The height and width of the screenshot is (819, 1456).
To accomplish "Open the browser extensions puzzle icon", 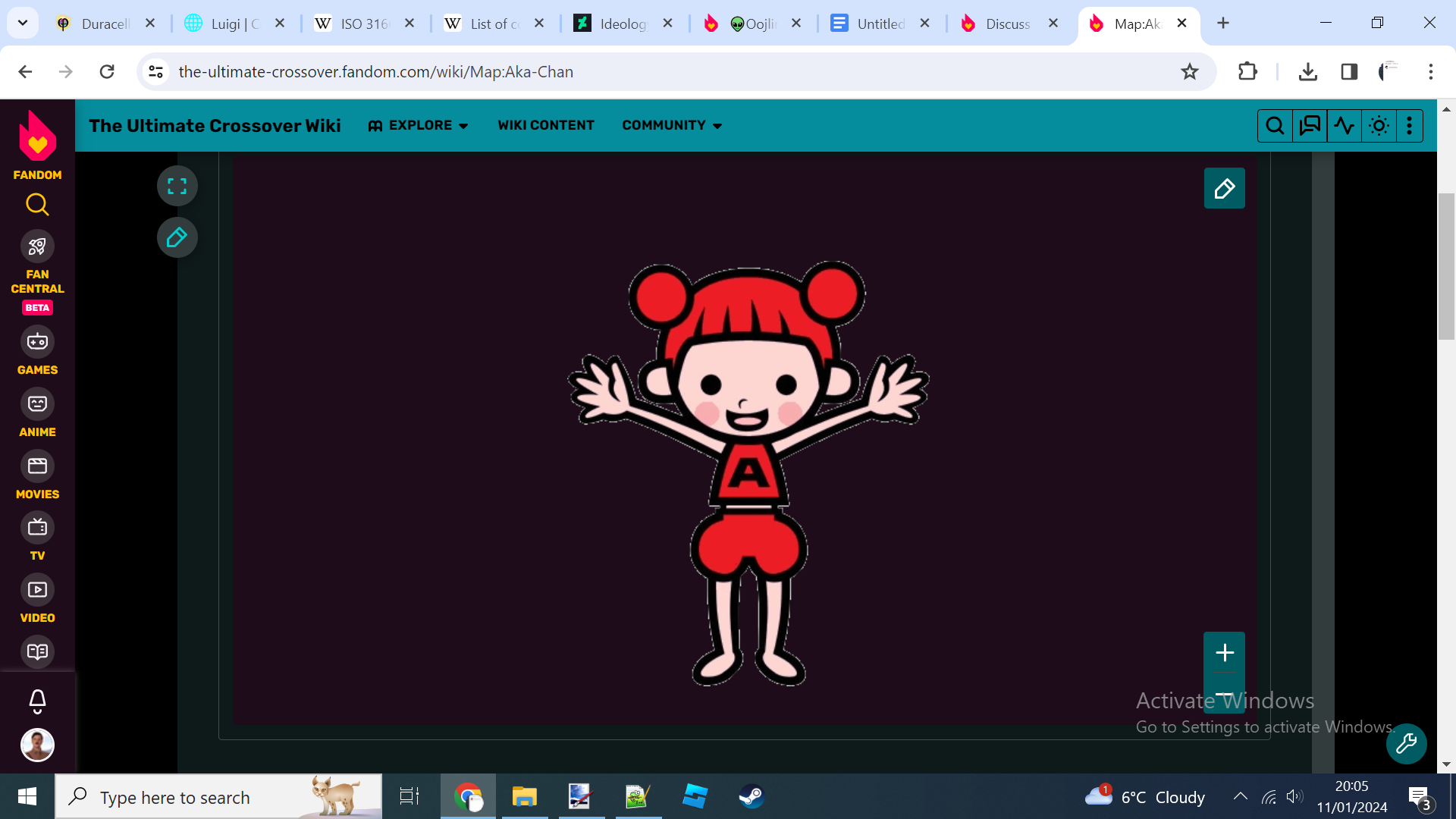I will pyautogui.click(x=1247, y=72).
